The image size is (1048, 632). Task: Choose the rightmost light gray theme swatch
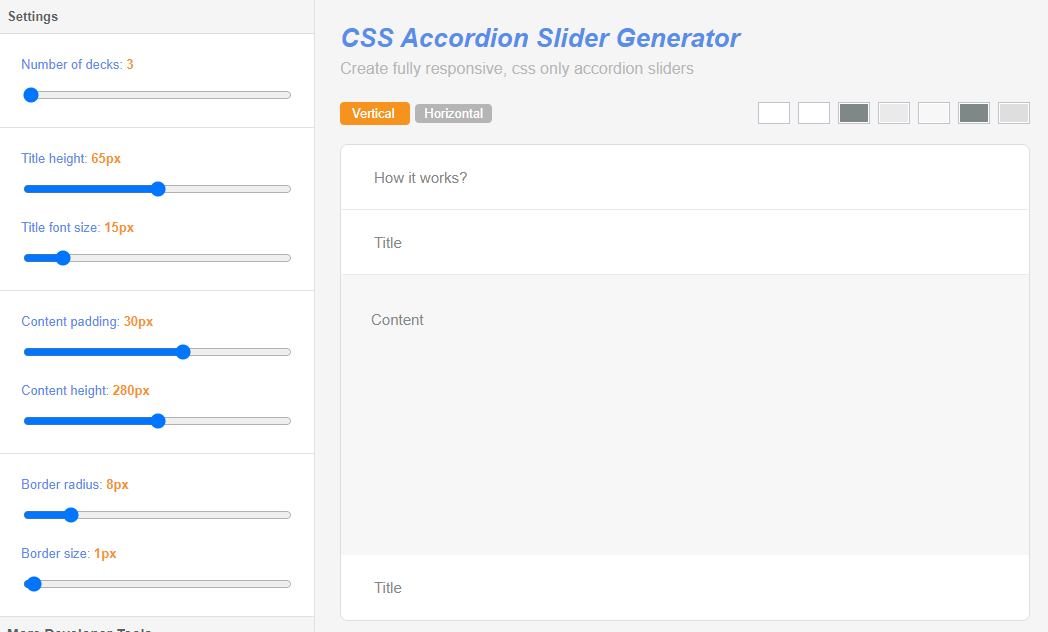coord(1013,112)
